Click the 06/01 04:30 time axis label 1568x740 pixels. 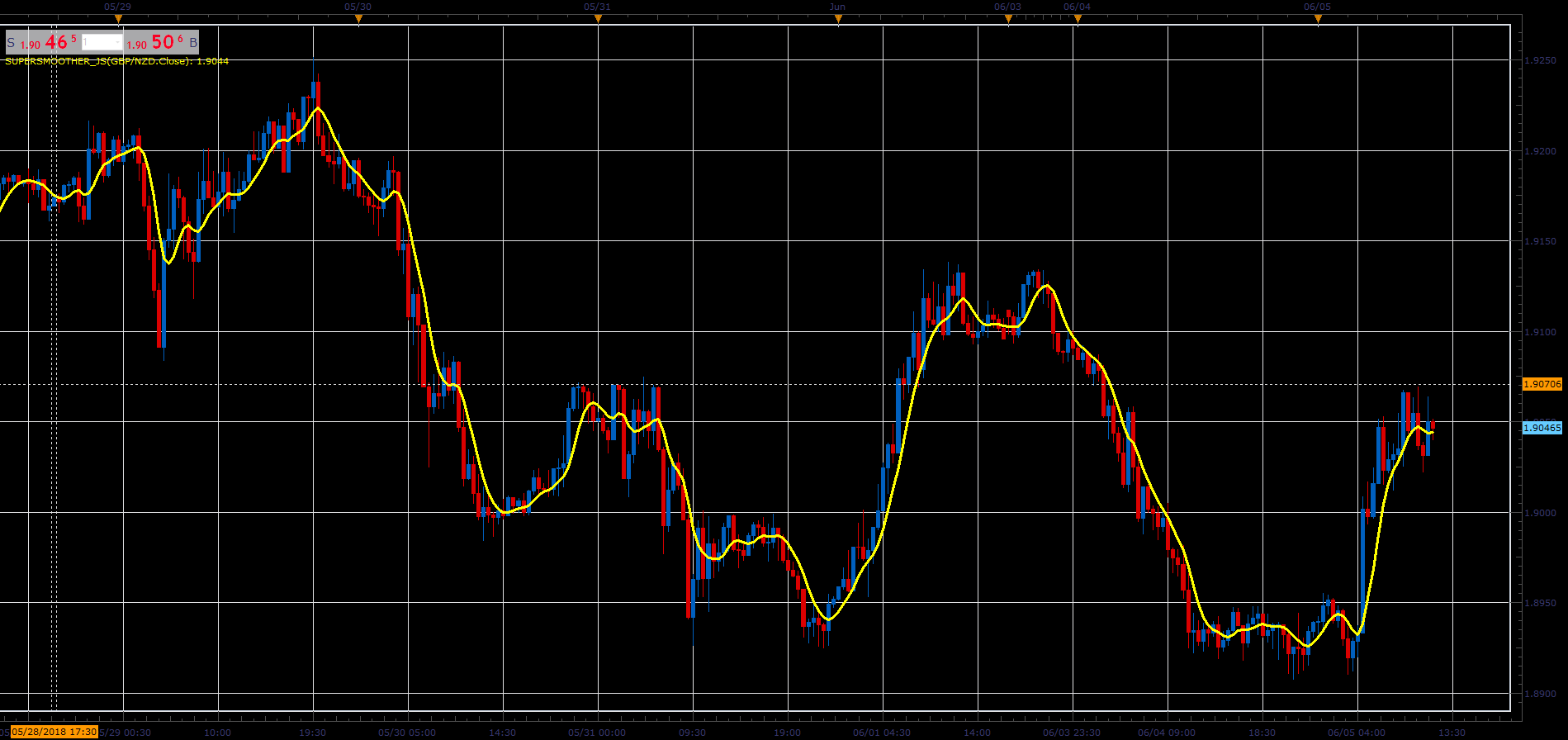(x=882, y=733)
